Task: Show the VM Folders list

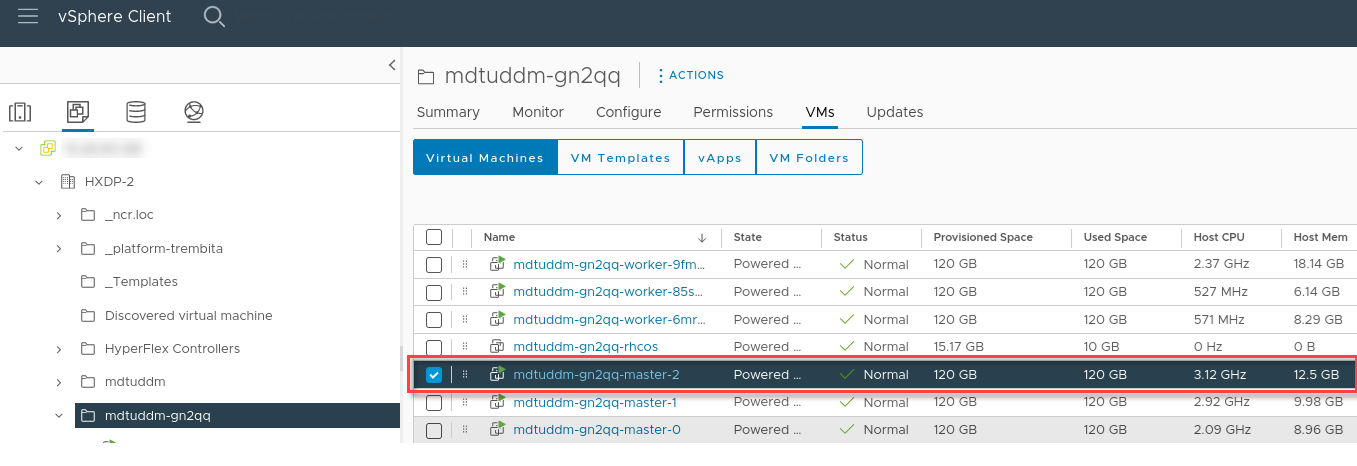Action: click(x=809, y=157)
